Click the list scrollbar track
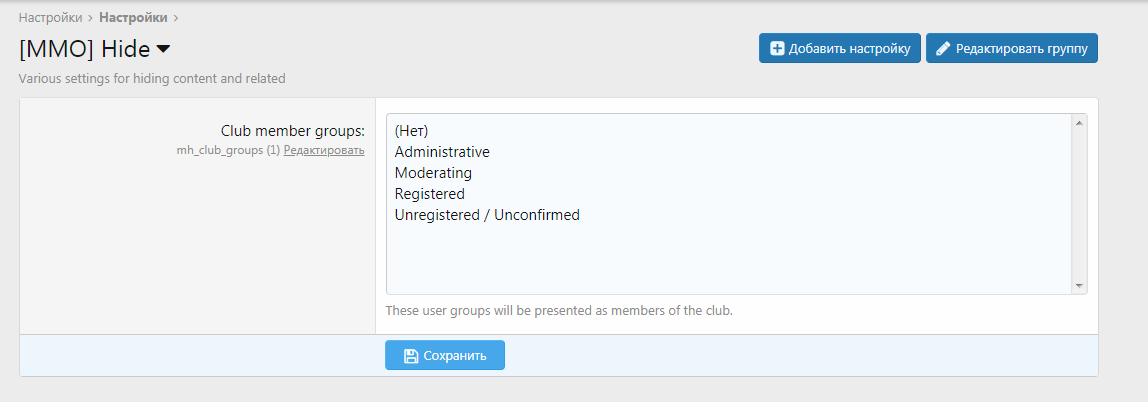1148x402 pixels. [x=1079, y=205]
